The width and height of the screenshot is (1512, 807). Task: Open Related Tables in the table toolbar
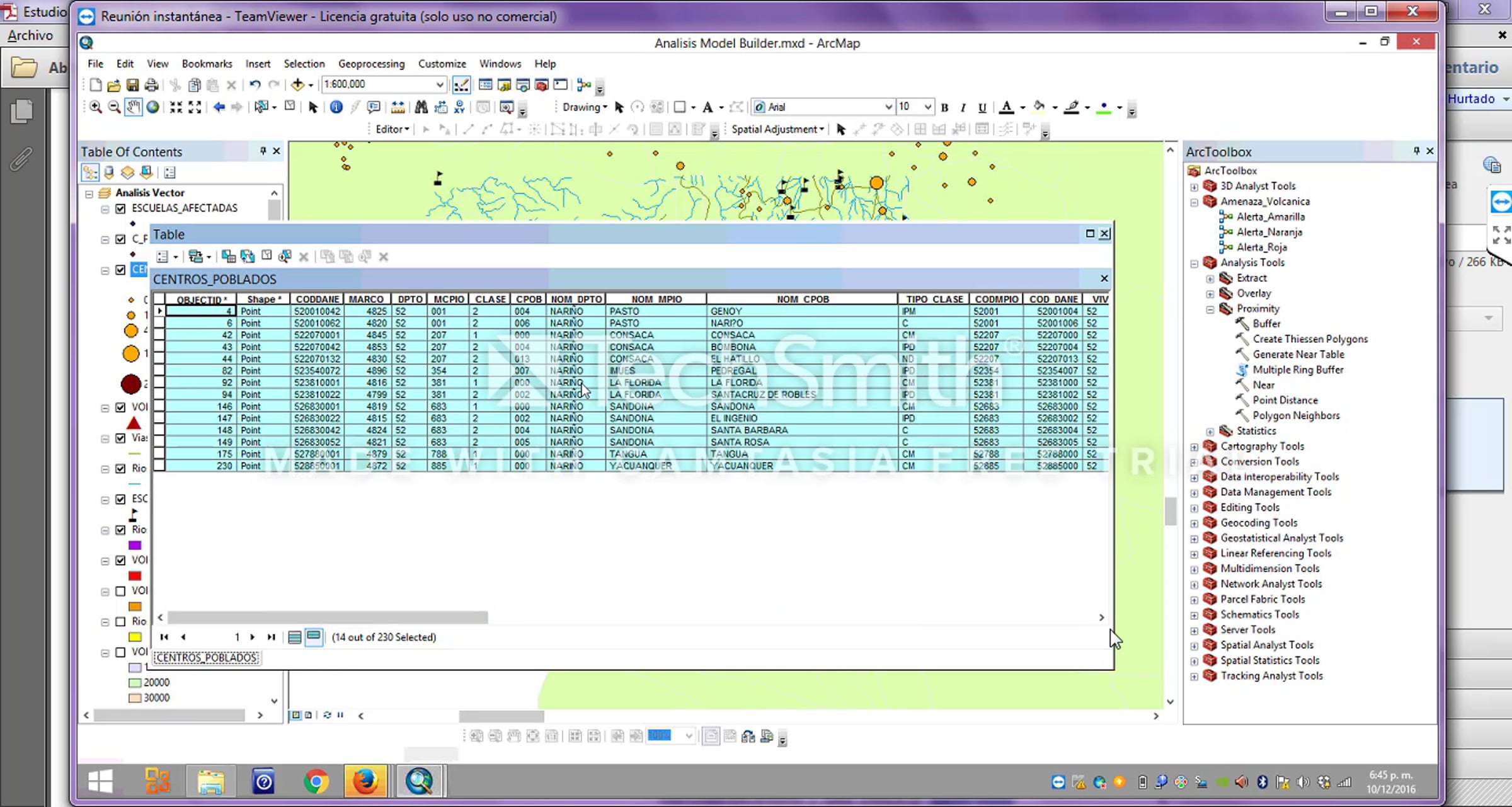199,256
